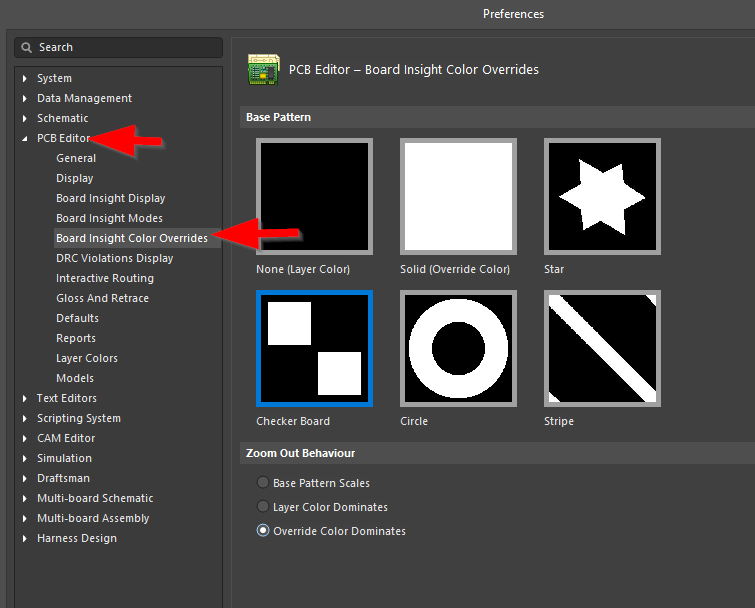Select Override Color Dominates radio button
755x608 pixels.
[x=263, y=531]
